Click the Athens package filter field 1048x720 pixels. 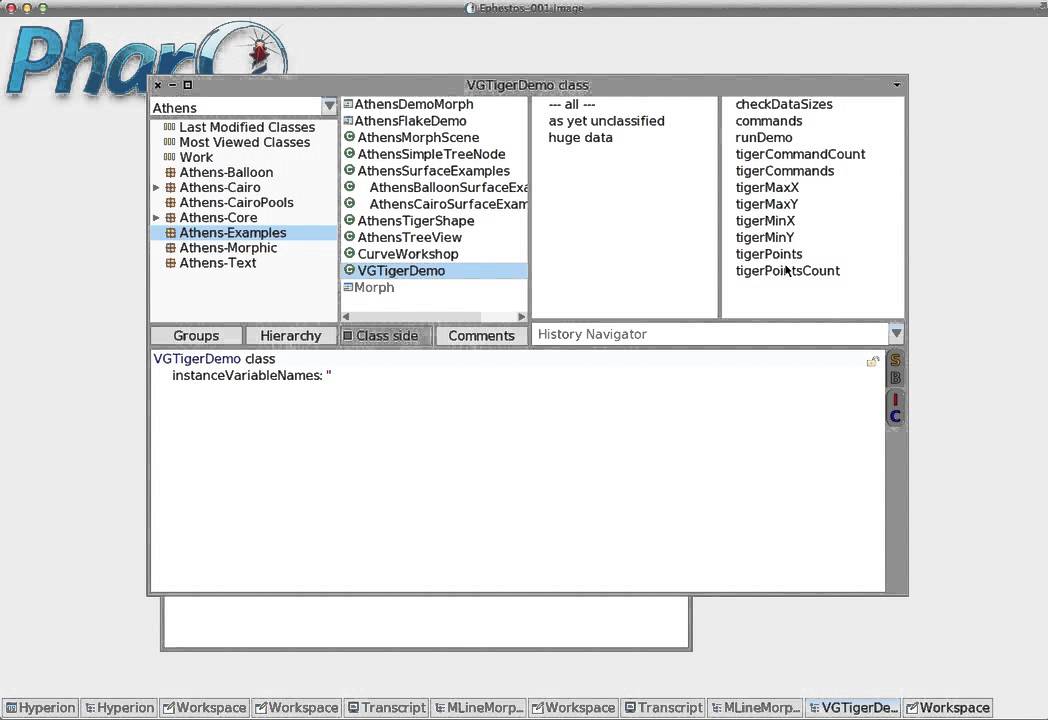[237, 107]
